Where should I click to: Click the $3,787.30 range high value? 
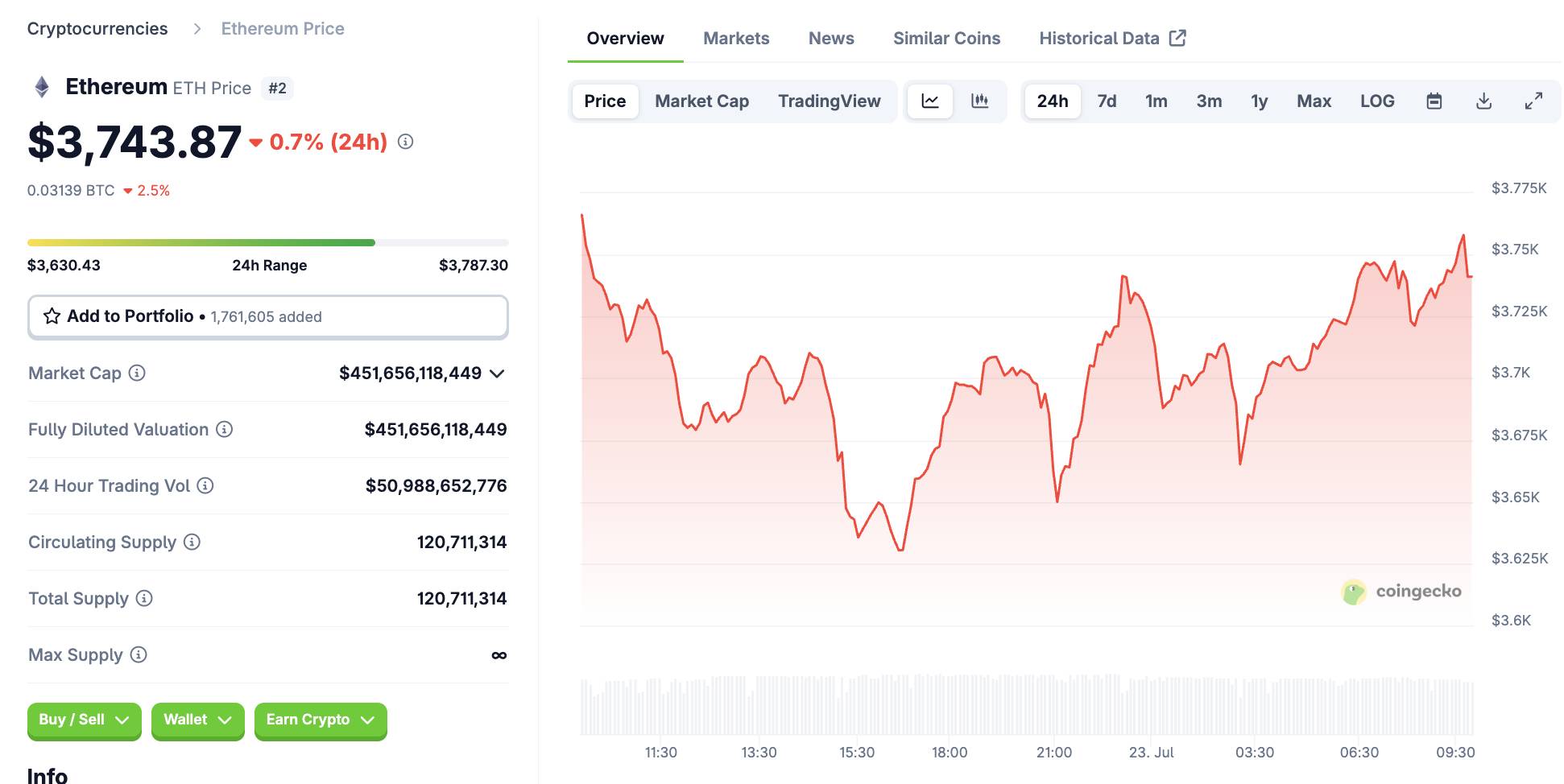point(474,266)
